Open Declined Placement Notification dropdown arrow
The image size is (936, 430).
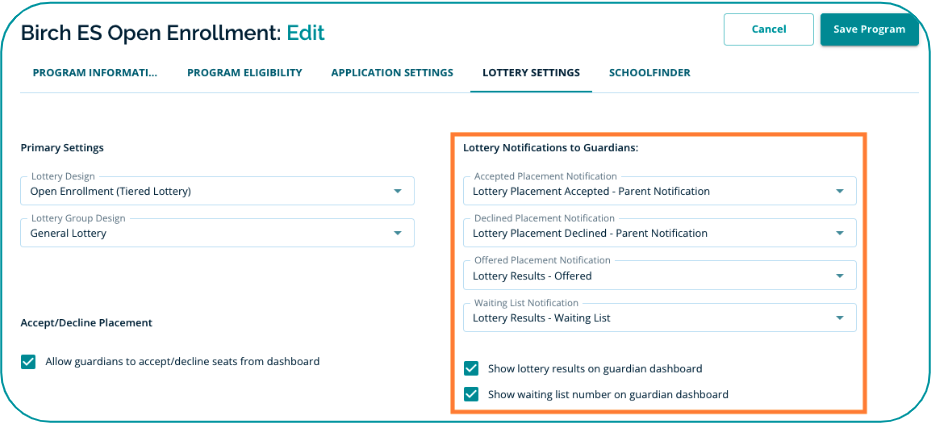839,233
